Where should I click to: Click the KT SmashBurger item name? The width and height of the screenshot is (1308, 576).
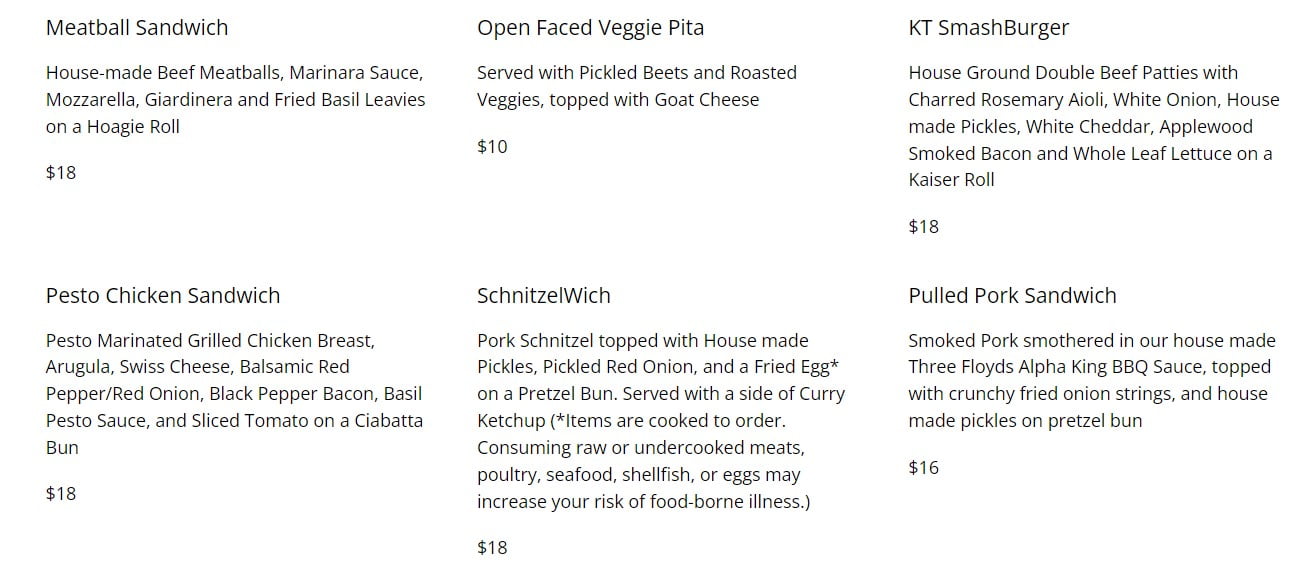tap(989, 28)
